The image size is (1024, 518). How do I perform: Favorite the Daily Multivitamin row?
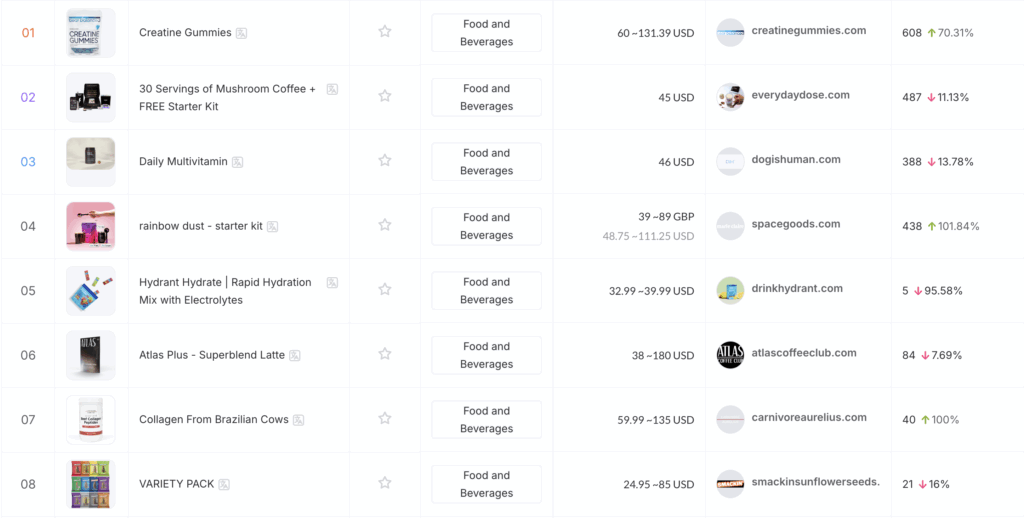coord(385,160)
